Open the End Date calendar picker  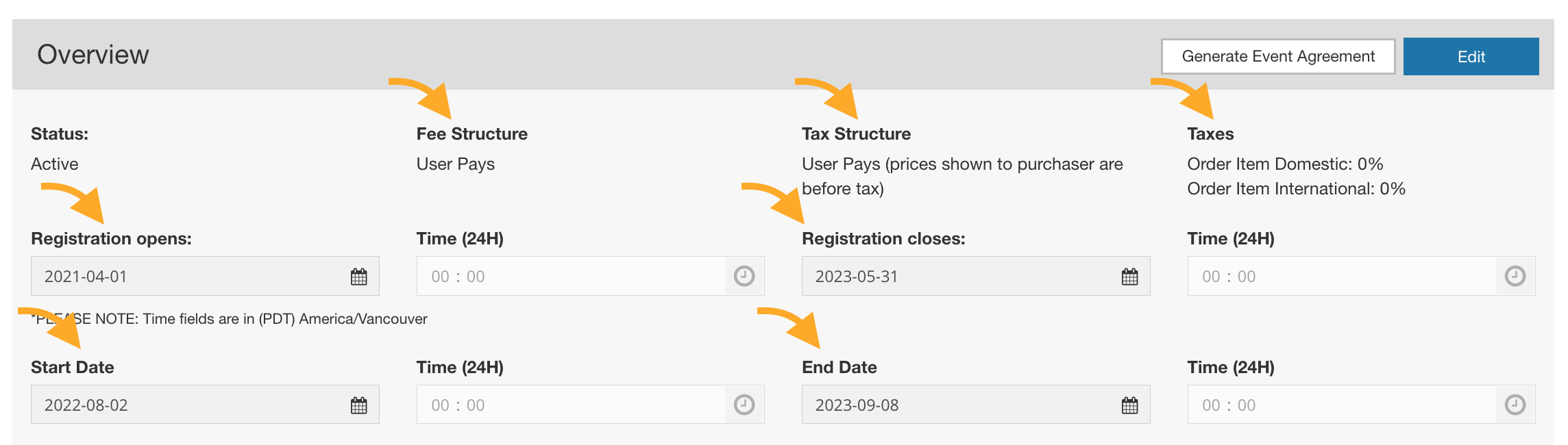point(1128,404)
